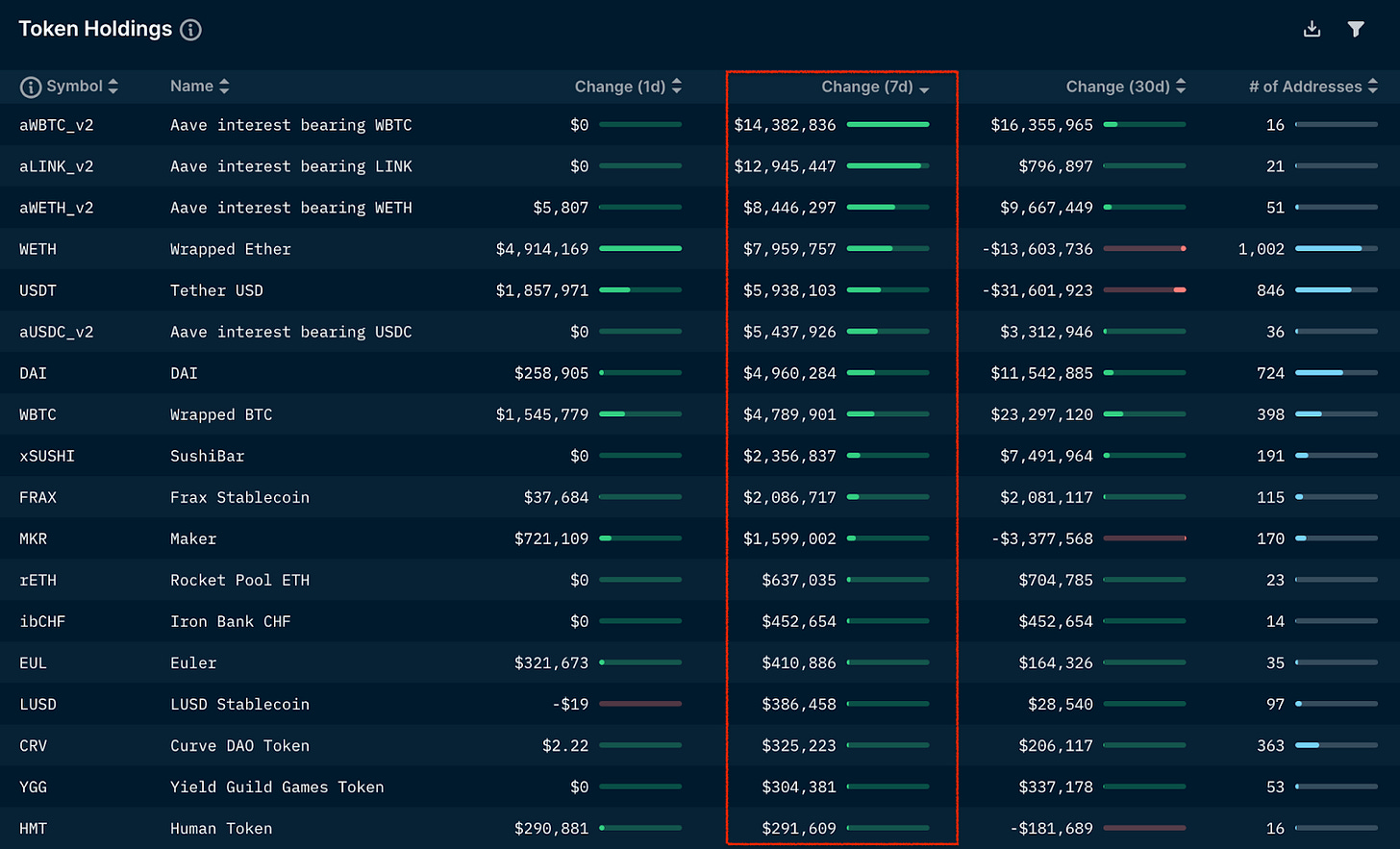Sort by Change (1d) column arrows

tap(677, 87)
